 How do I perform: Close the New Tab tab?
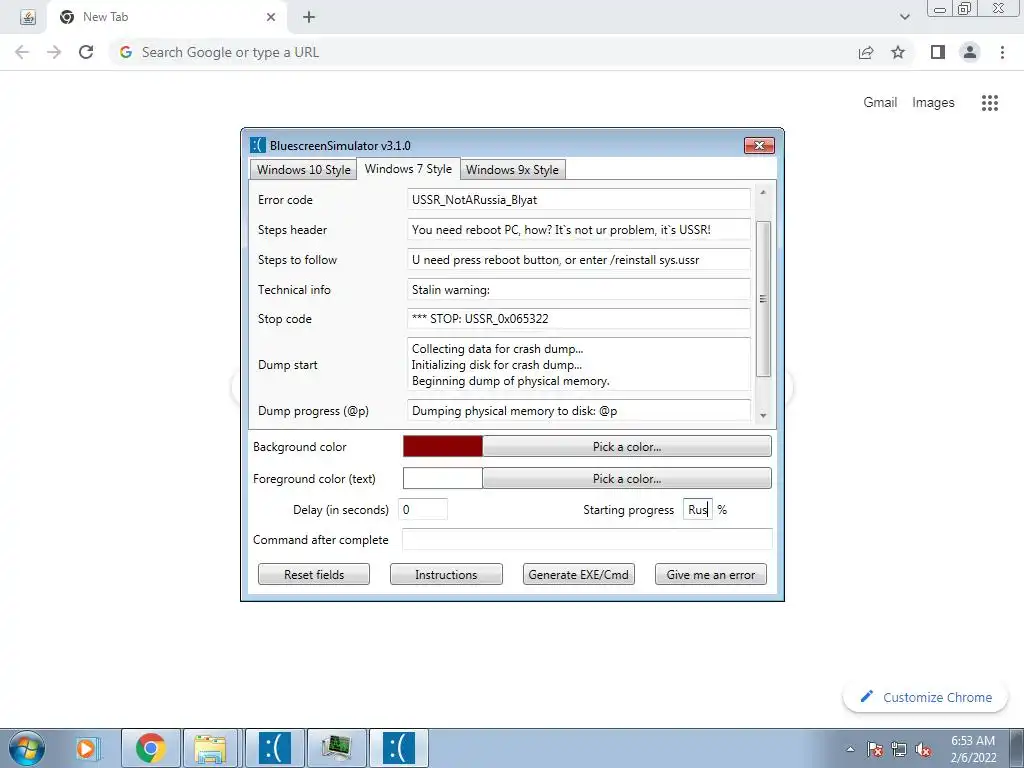coord(271,17)
